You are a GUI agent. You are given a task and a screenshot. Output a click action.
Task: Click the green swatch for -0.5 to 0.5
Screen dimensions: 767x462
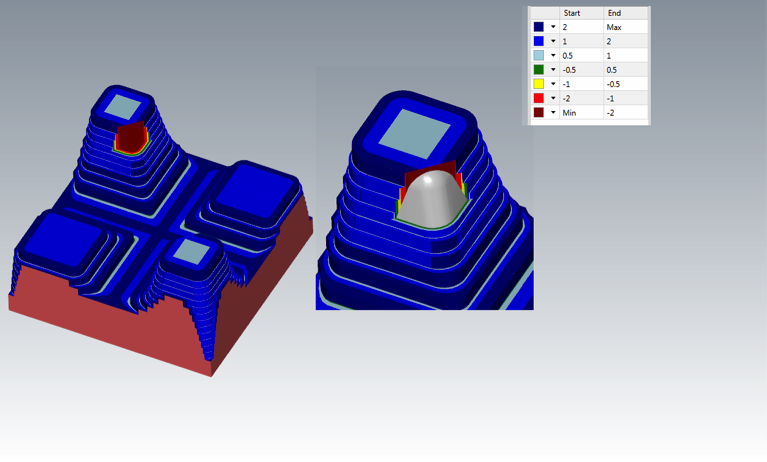[539, 69]
